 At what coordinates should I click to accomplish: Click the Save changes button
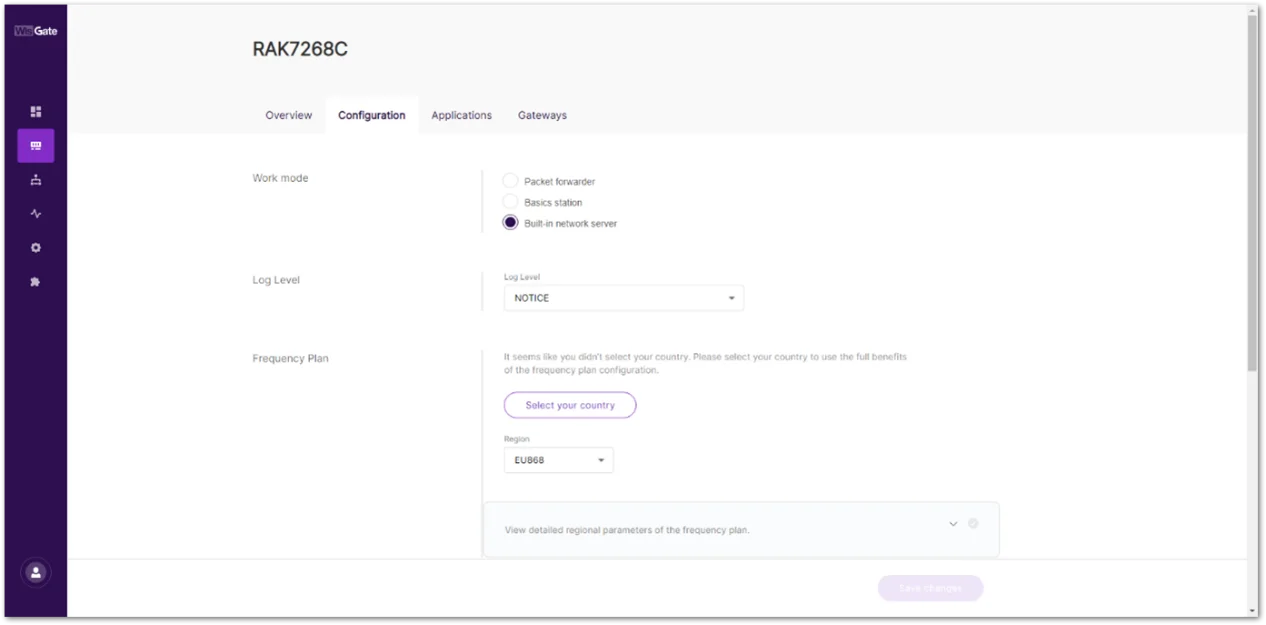click(930, 588)
